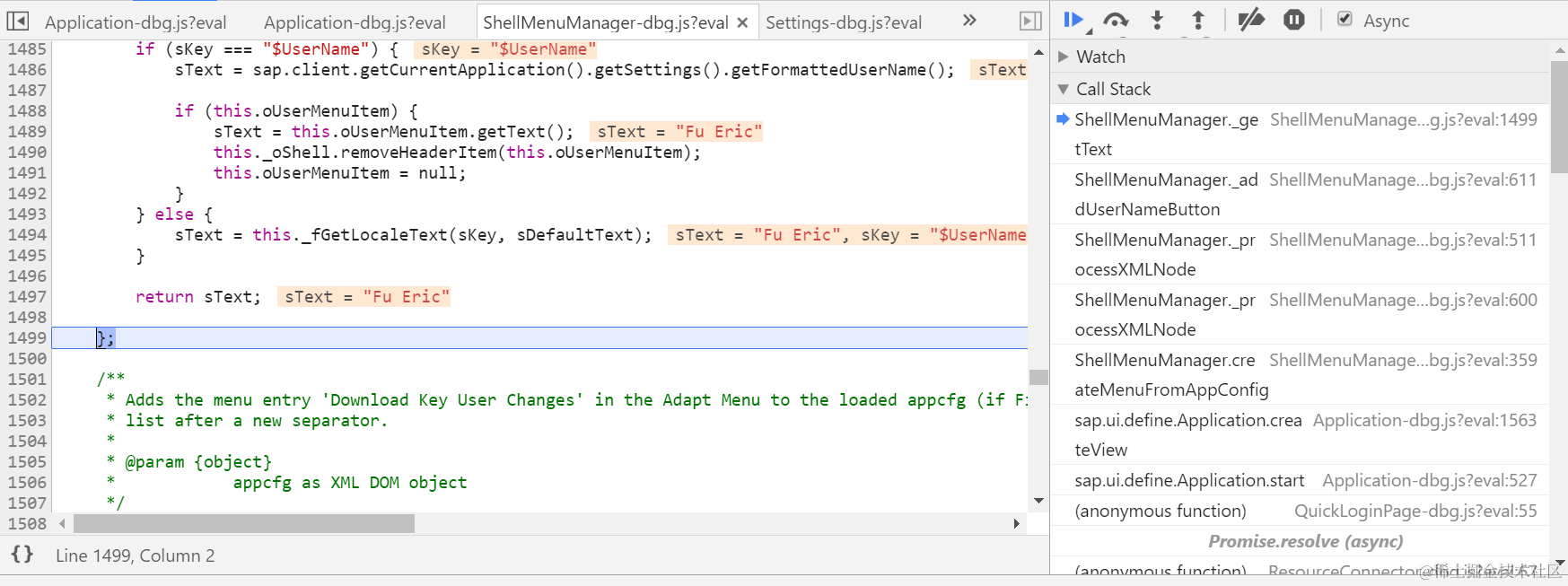Switch to the Settings-dbg.js?eval tab
1568x586 pixels.
click(844, 22)
